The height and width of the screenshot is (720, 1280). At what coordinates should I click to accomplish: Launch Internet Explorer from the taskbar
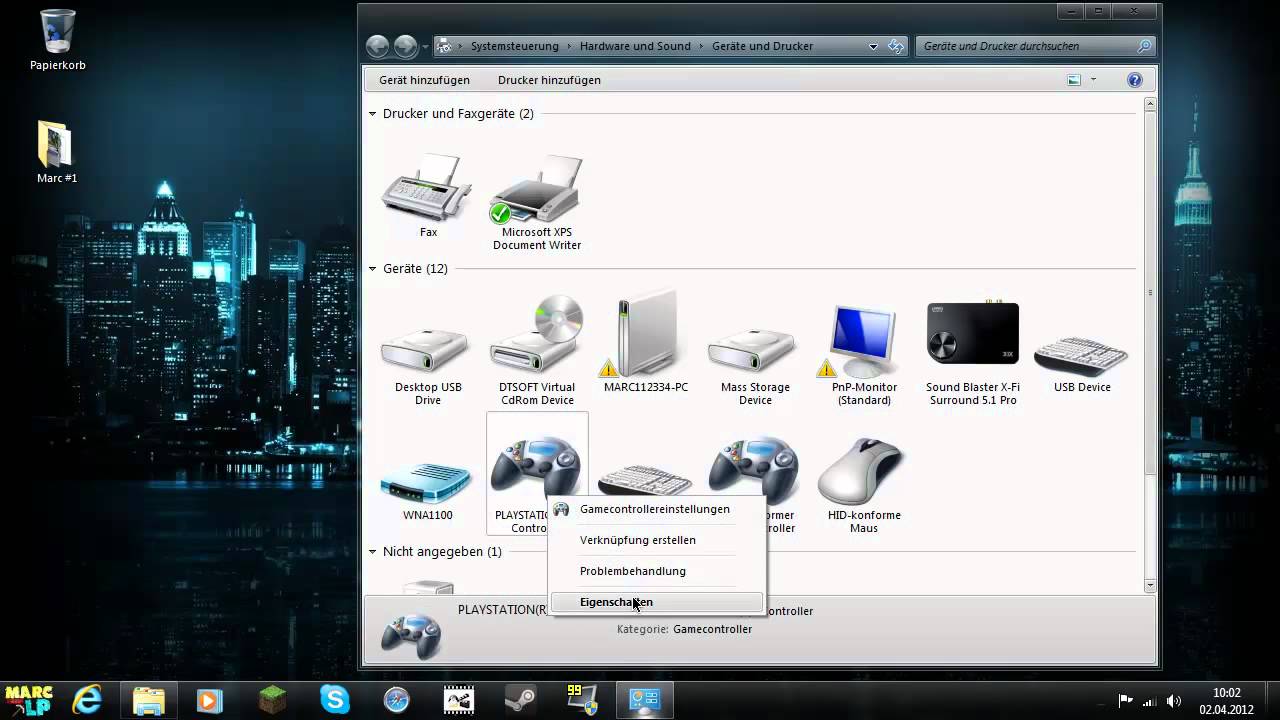click(x=88, y=700)
